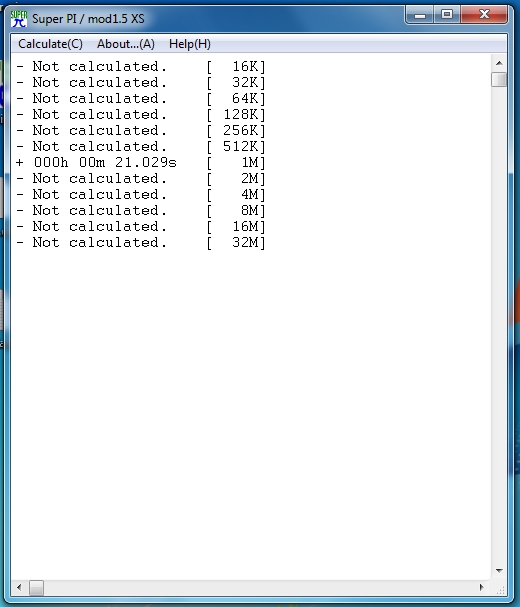
Task: Click the 16K Not calculated line
Action: pos(141,67)
